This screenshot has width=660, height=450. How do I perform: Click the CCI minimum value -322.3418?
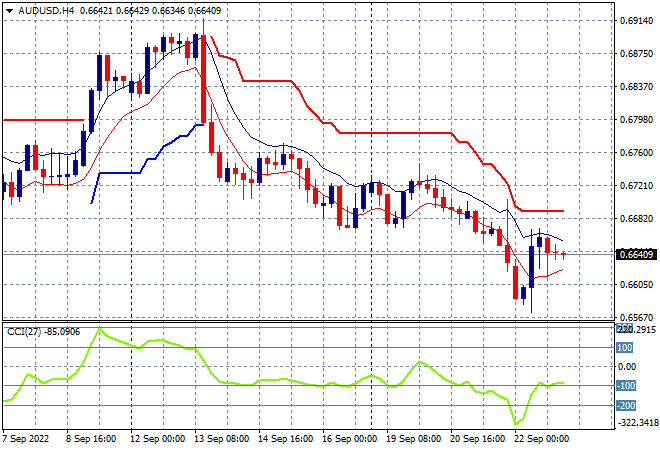pos(638,422)
